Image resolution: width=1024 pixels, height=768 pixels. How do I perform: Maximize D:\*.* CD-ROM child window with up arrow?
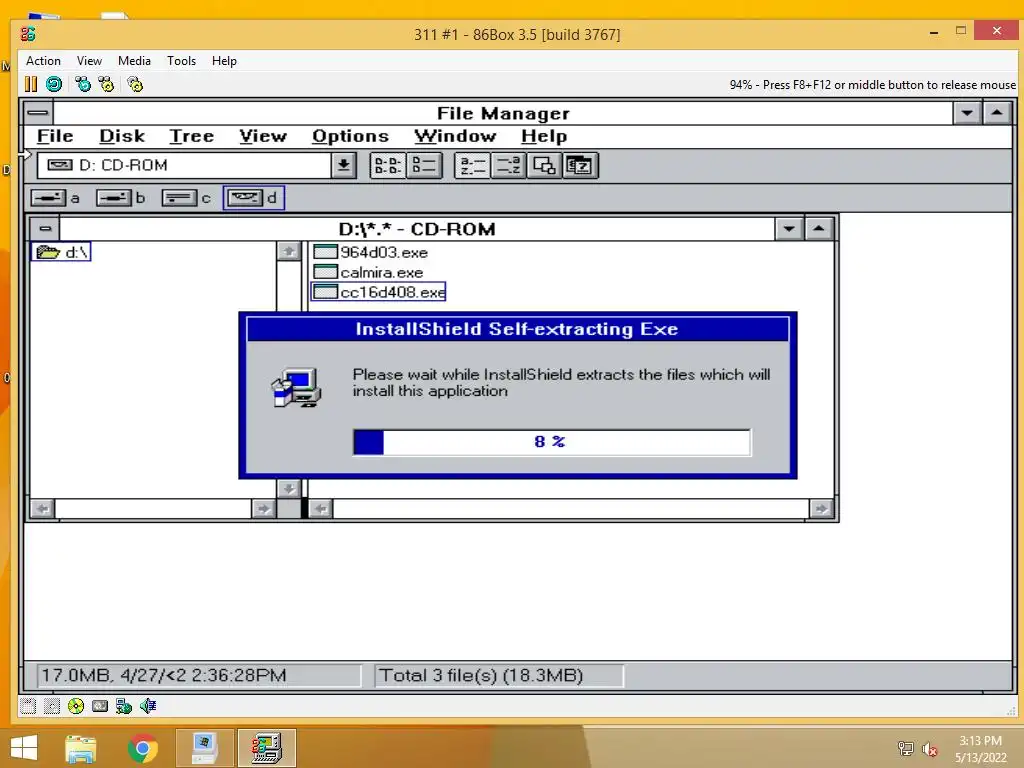click(x=818, y=229)
